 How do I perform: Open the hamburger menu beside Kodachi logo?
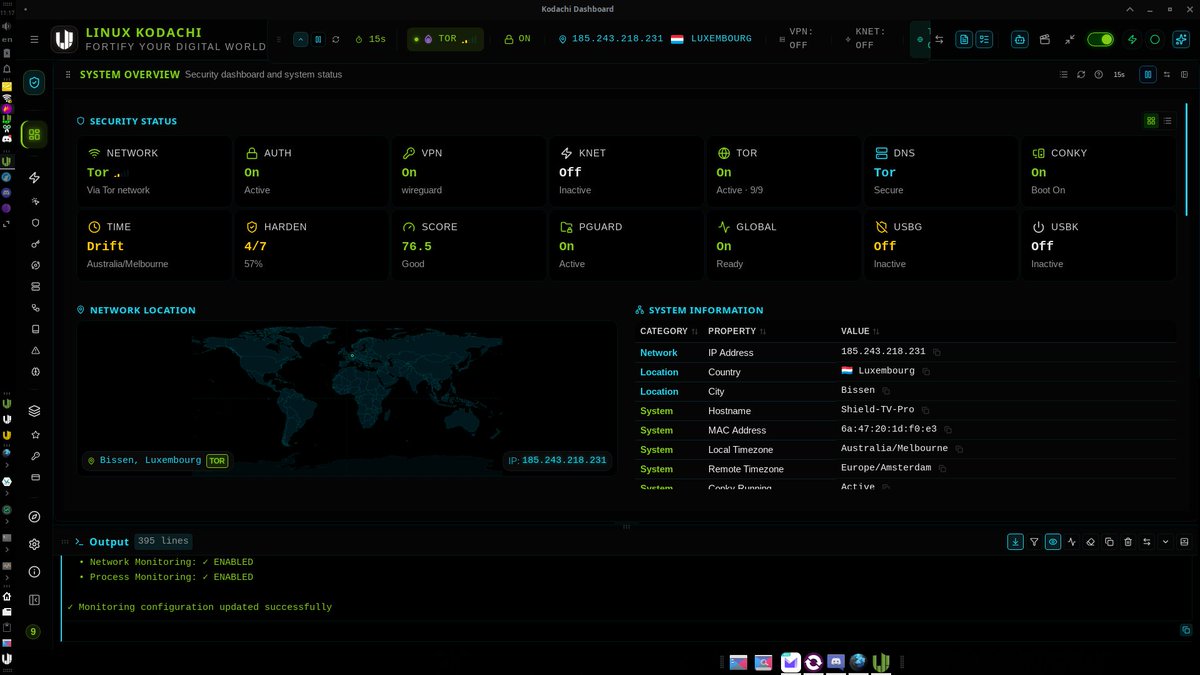(x=34, y=39)
